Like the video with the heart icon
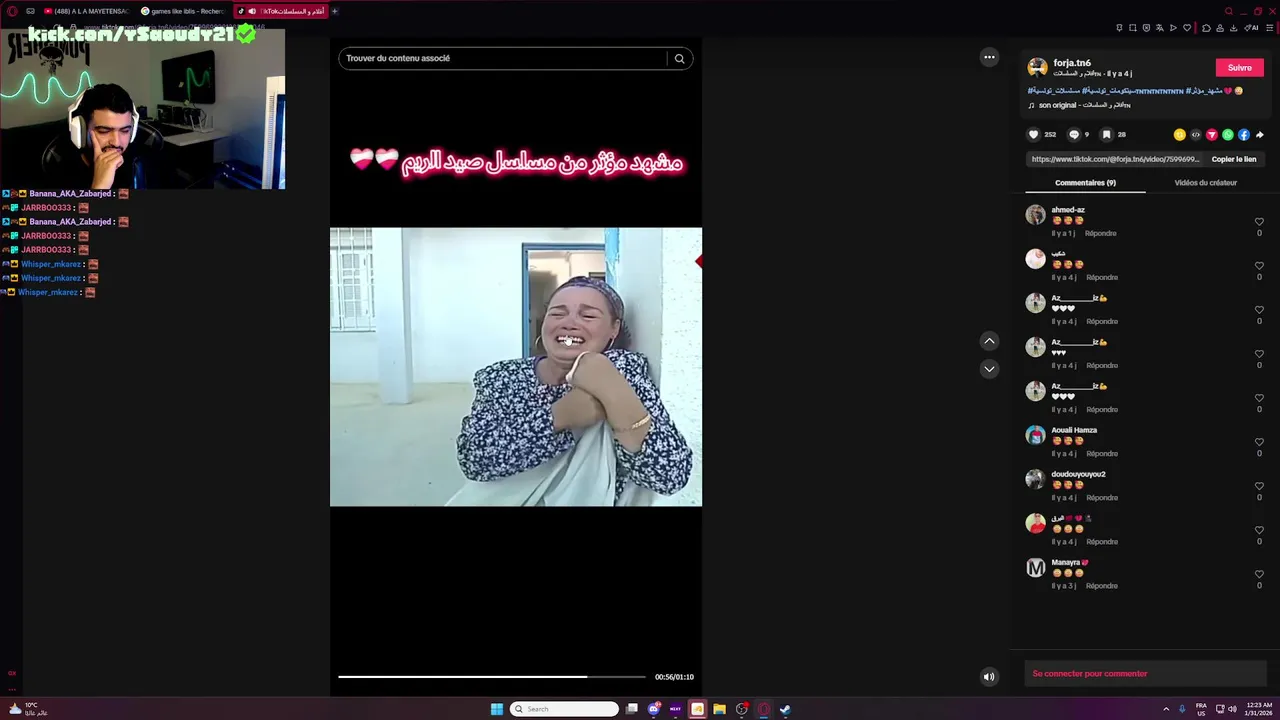Screen dimensions: 1280x720 pos(1034,134)
